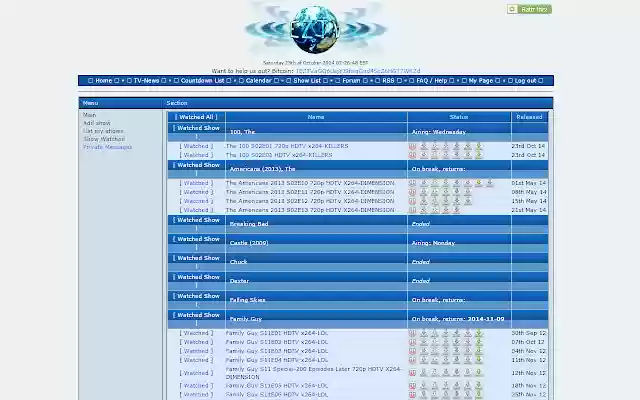Click the red icon in The Americans S02E13 row
640x400 pixels.
412,210
